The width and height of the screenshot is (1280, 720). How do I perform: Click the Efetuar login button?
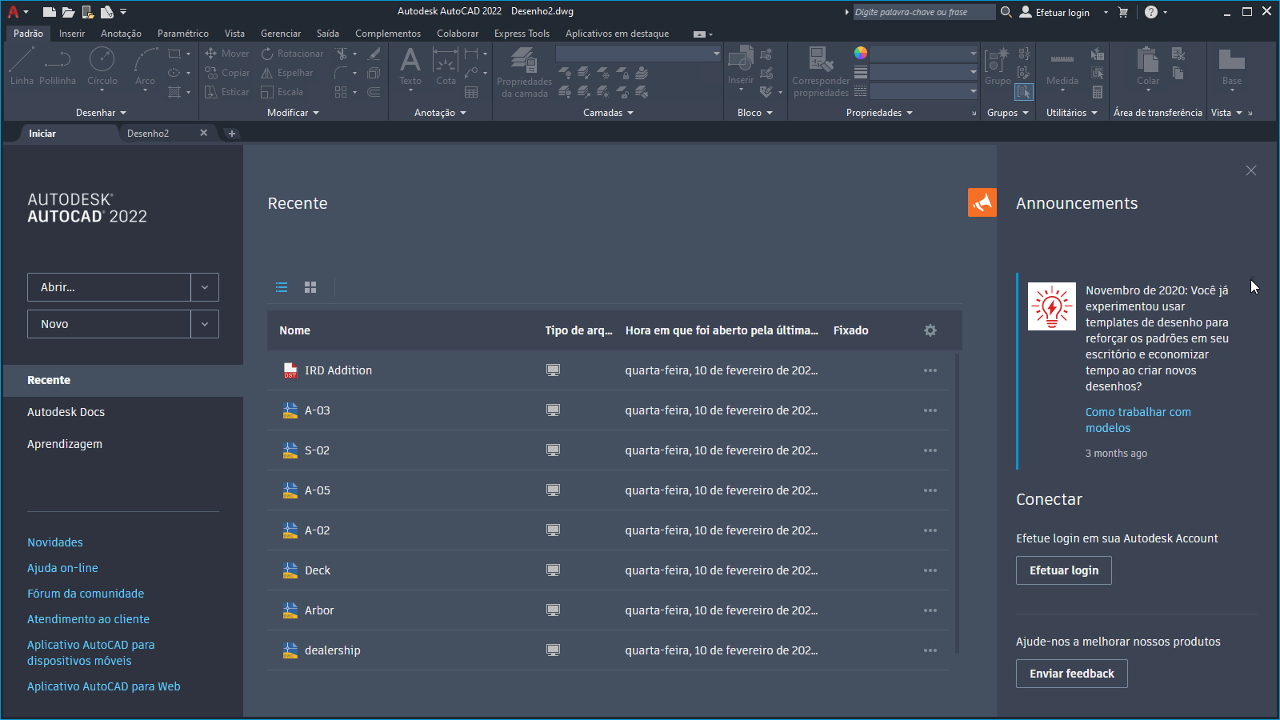point(1064,570)
